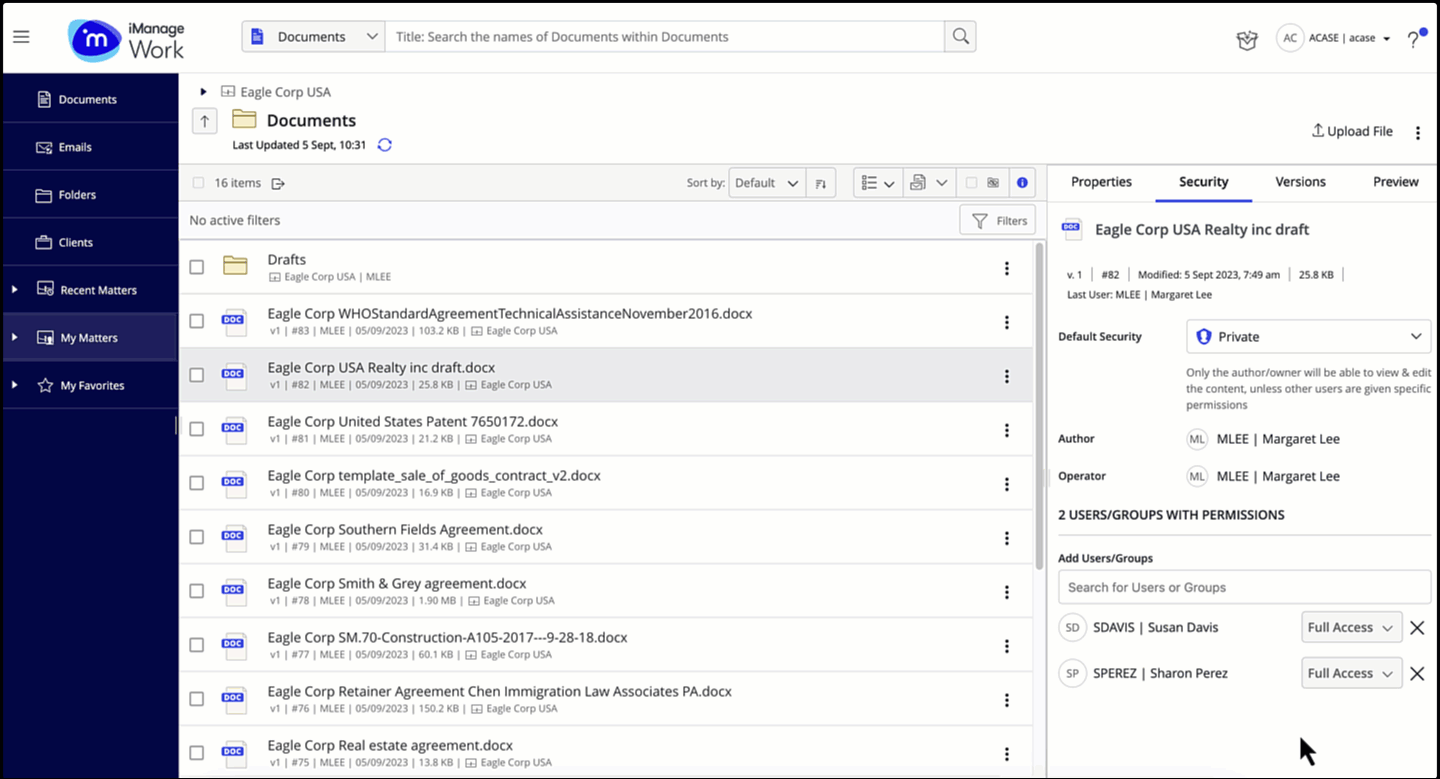This screenshot has width=1440, height=779.
Task: Click the search magnifier icon
Action: click(960, 37)
